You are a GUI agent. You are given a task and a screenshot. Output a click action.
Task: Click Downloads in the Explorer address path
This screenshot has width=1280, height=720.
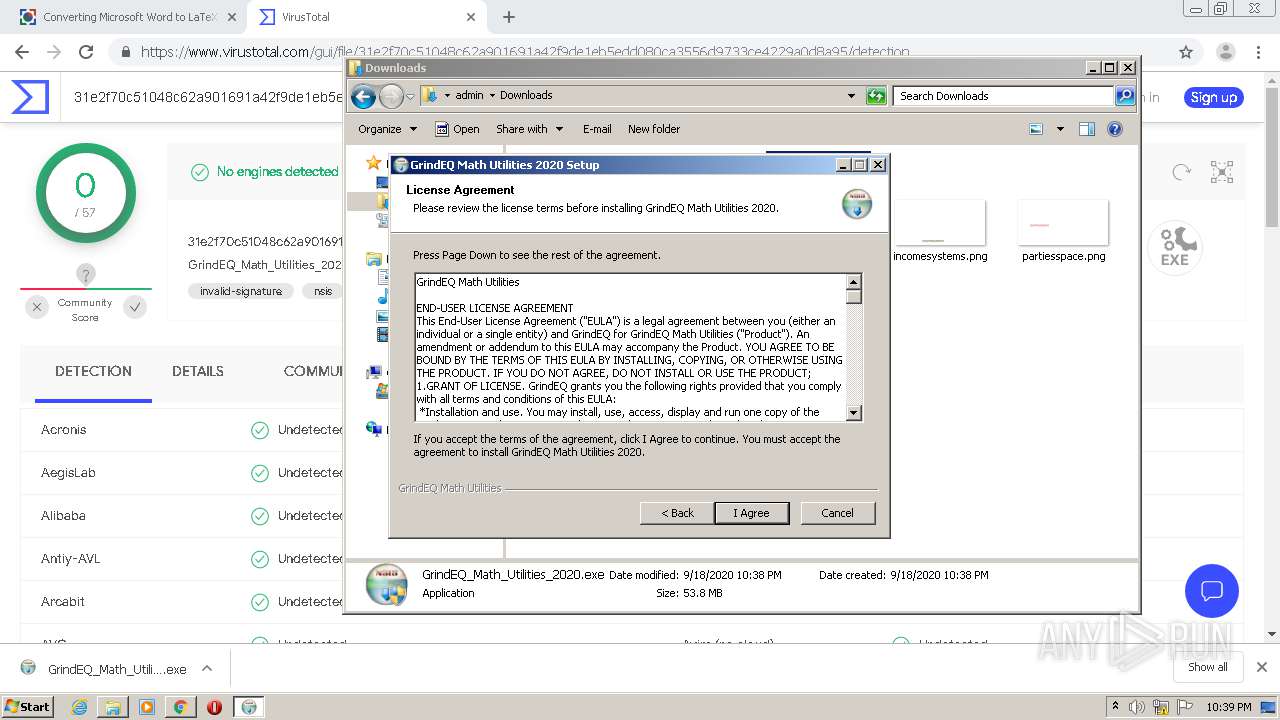tap(526, 96)
